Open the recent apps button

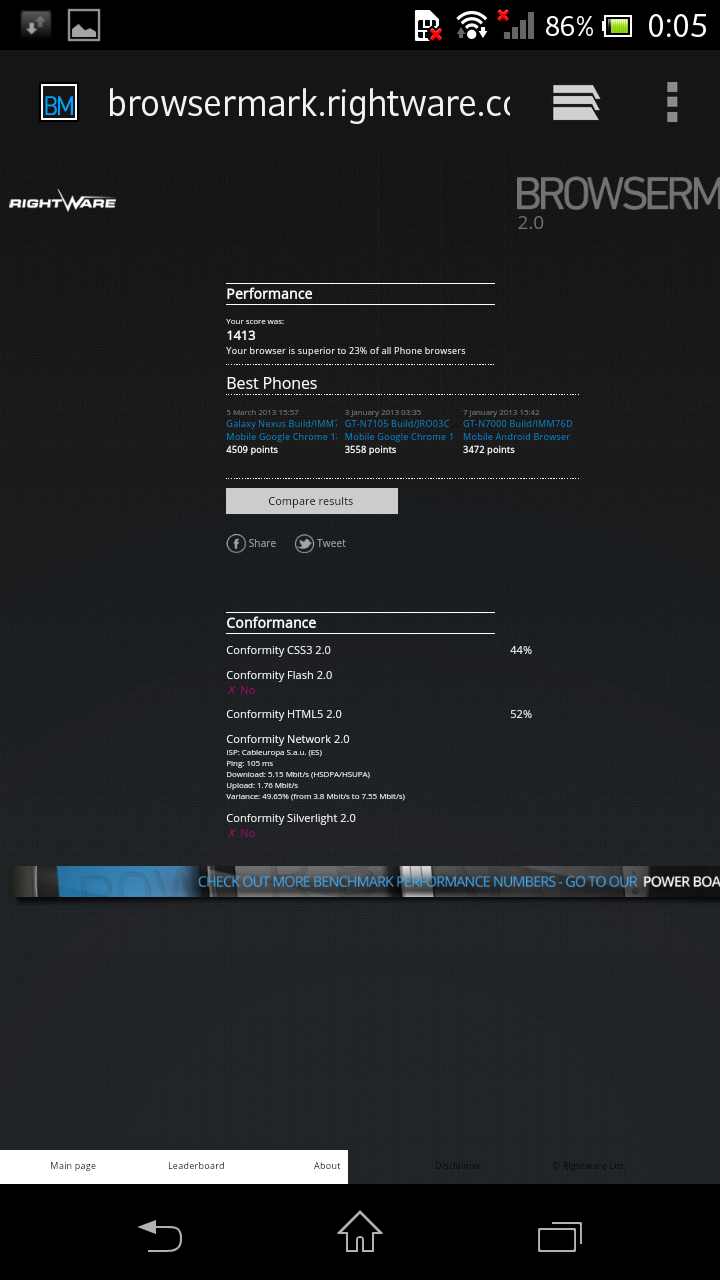pyautogui.click(x=559, y=1237)
